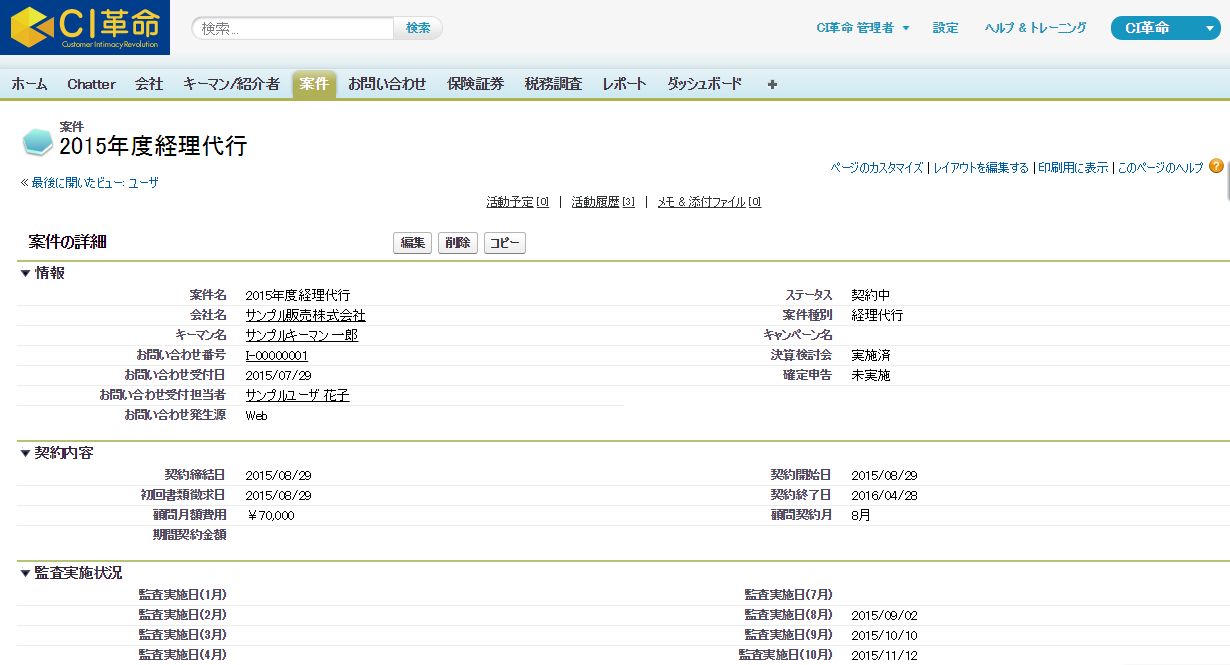
Task: Open the CI革命 app selector dropdown
Action: (1165, 29)
